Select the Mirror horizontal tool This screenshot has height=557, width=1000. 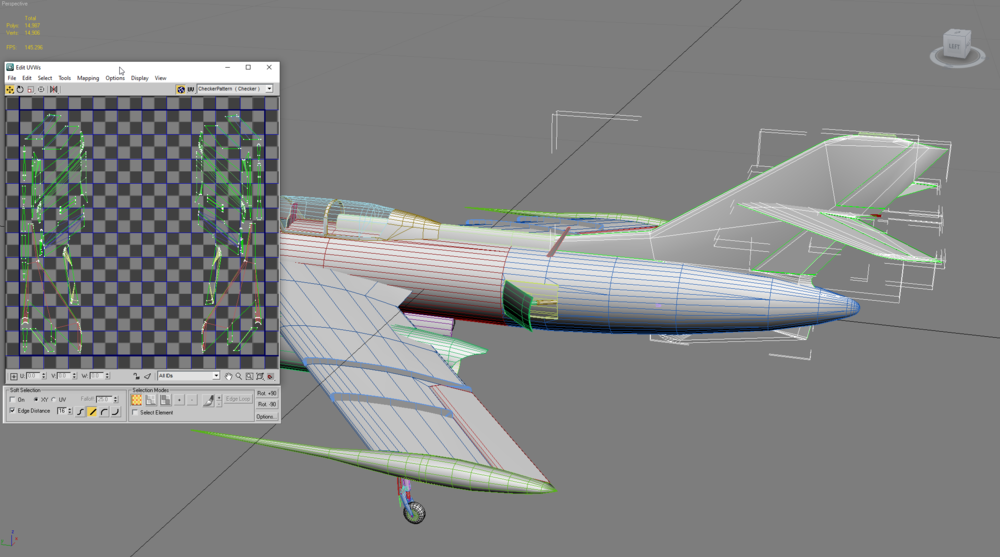[x=54, y=89]
